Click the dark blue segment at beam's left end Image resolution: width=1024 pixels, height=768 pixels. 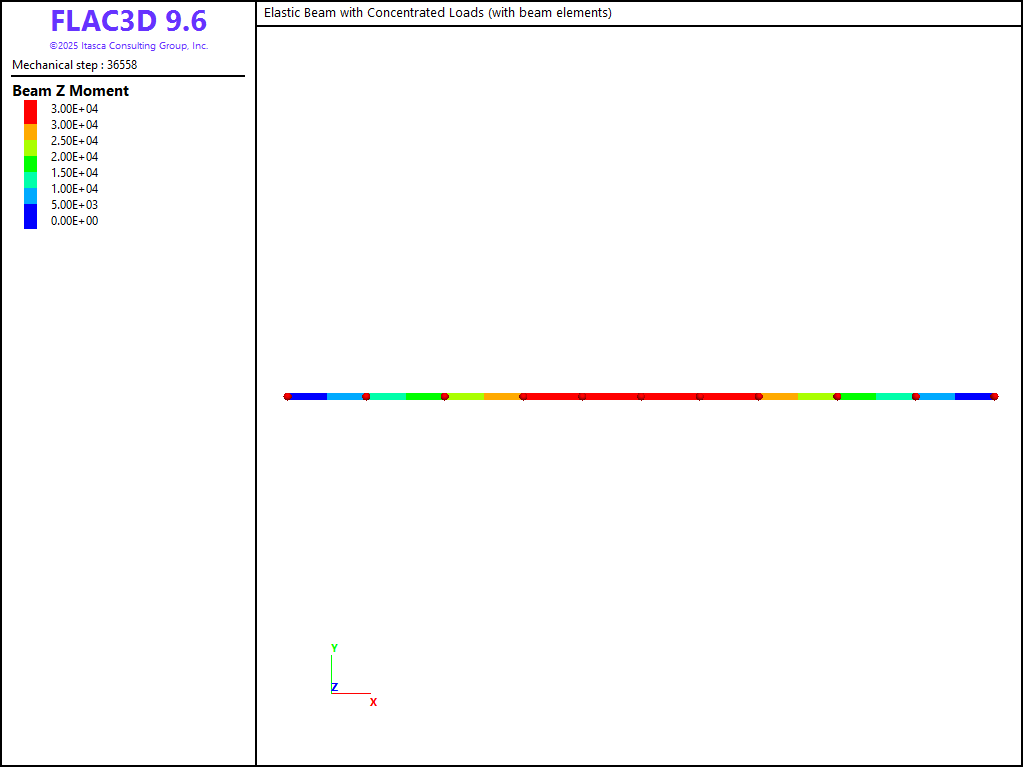[x=309, y=397]
